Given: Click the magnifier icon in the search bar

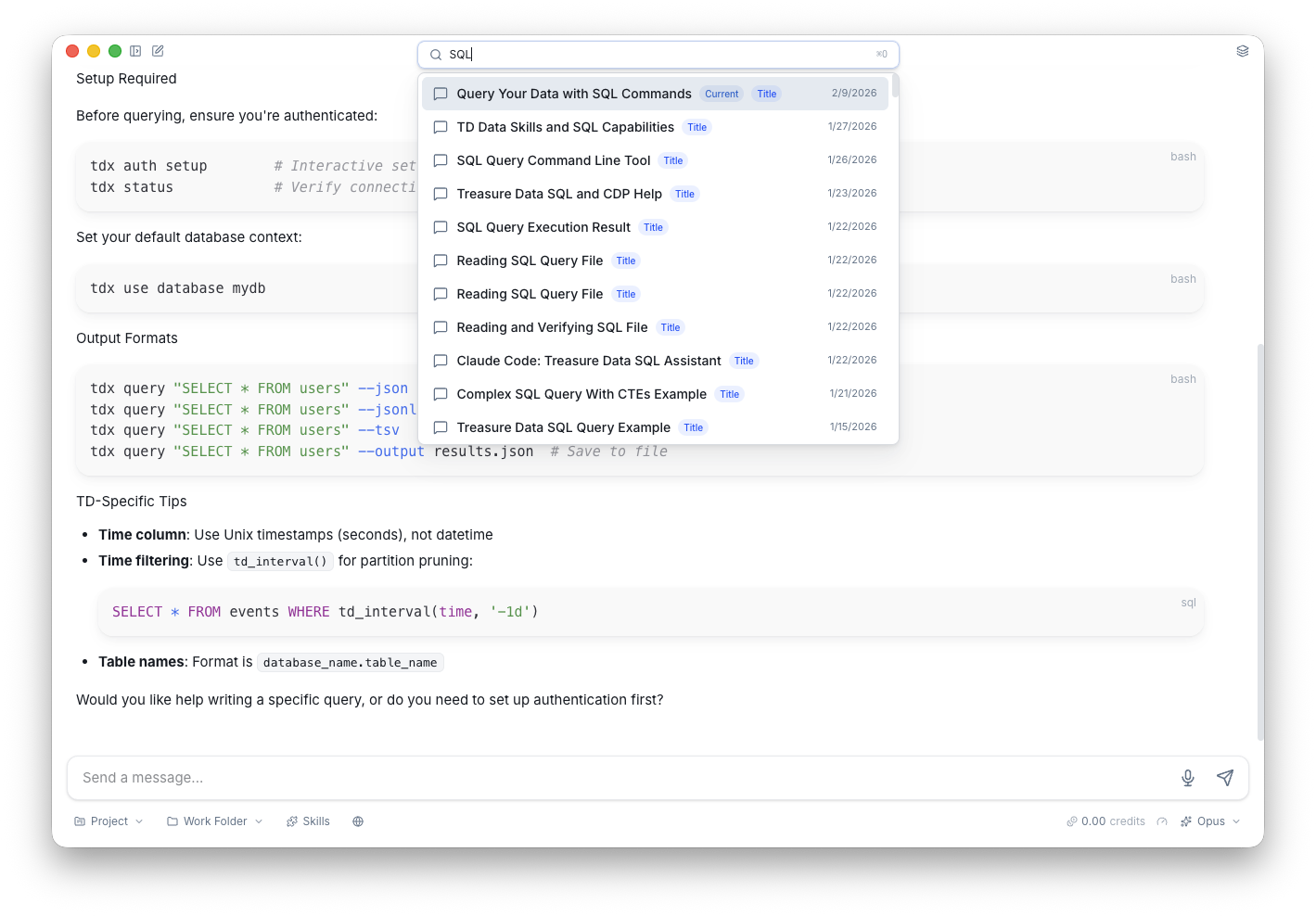Looking at the screenshot, I should [x=435, y=55].
